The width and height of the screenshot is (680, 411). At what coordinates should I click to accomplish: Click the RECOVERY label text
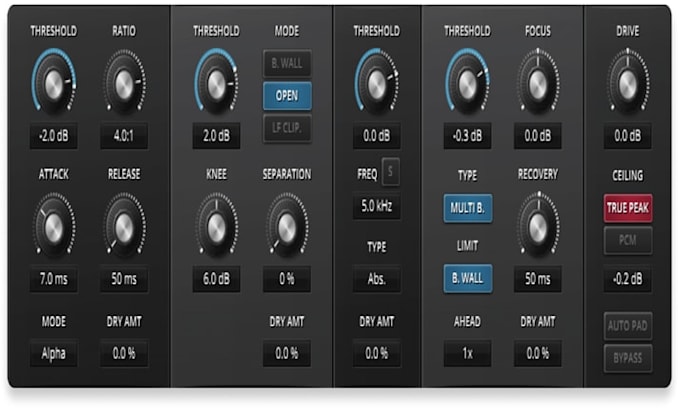(538, 174)
